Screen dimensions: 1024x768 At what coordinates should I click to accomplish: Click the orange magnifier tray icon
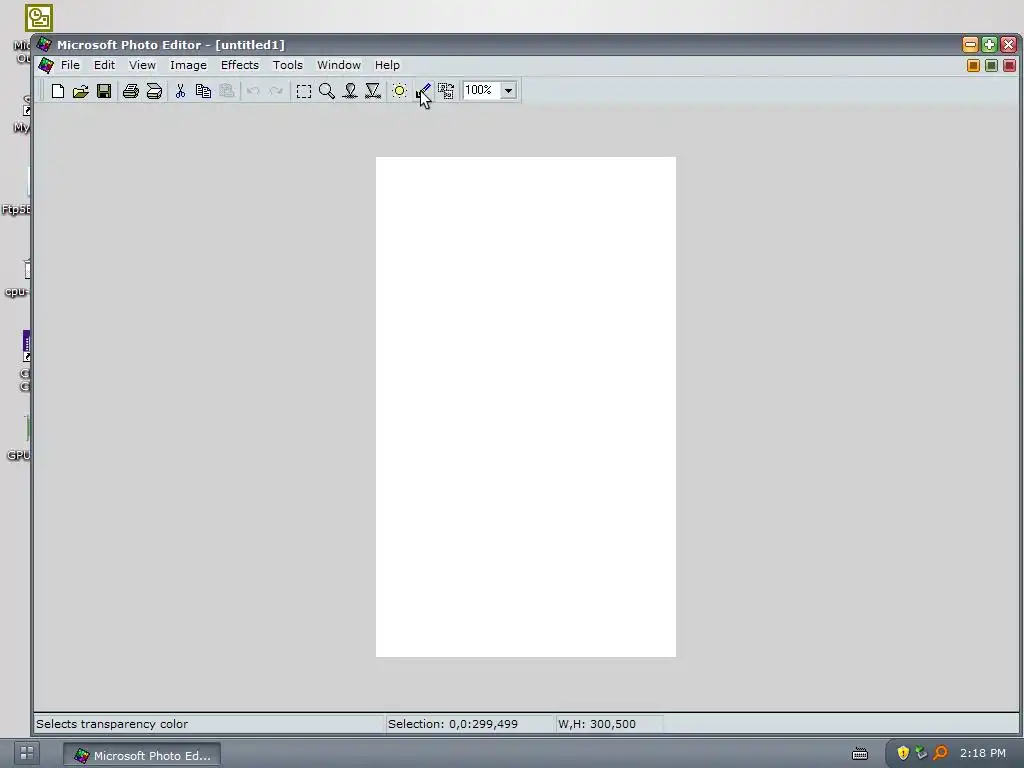click(x=940, y=753)
